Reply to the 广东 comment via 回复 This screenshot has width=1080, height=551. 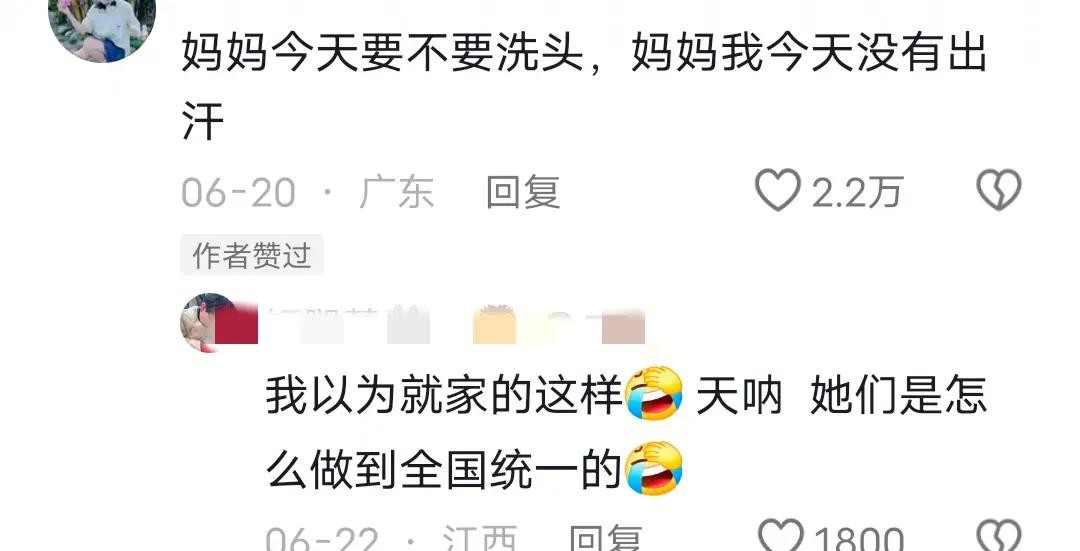523,191
